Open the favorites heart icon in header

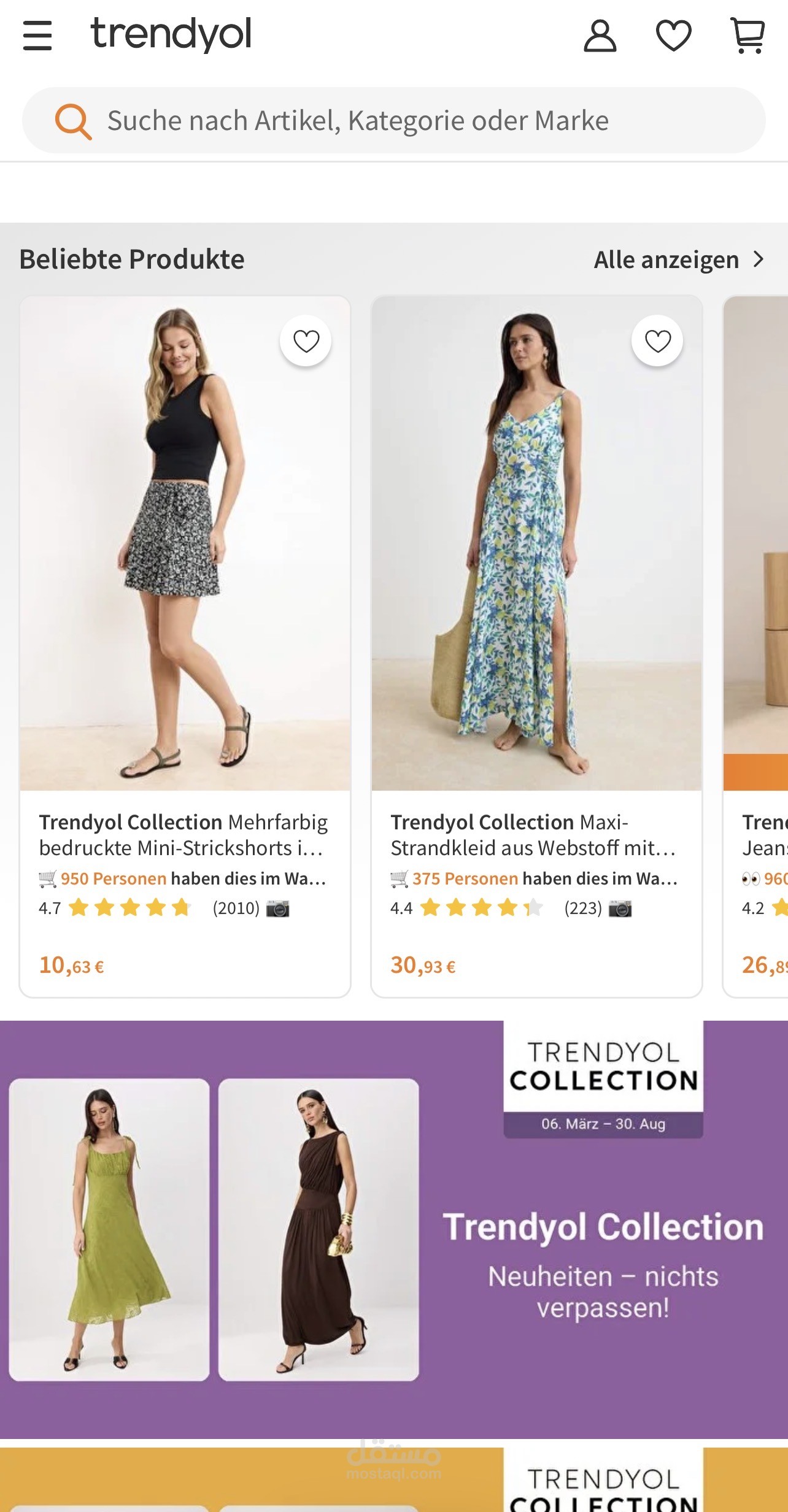point(674,36)
